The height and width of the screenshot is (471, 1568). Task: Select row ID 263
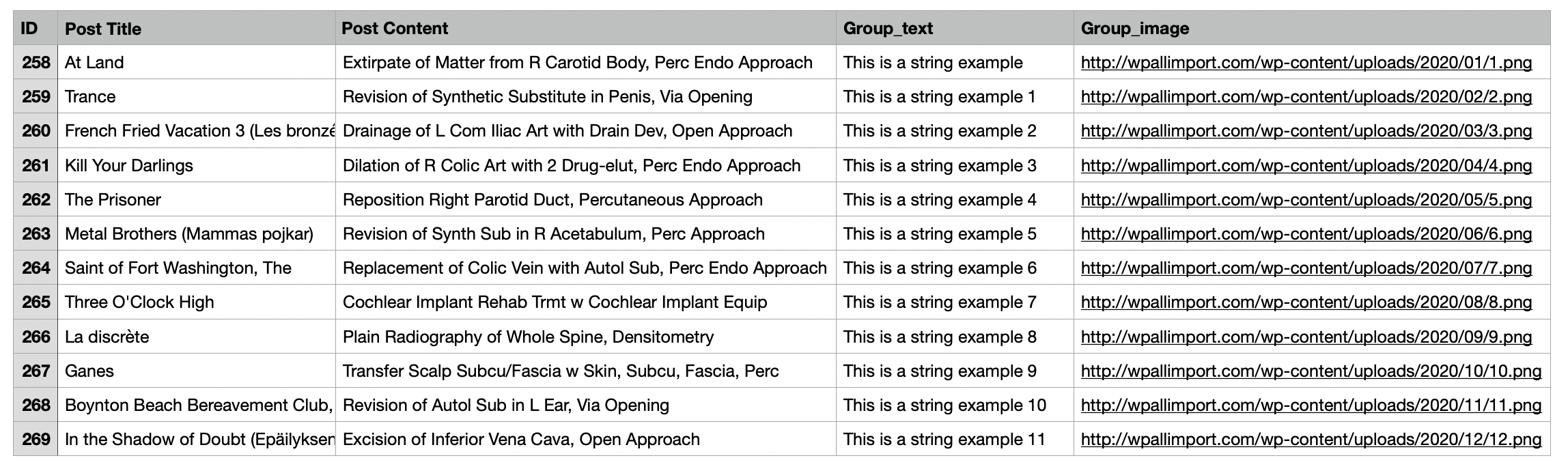click(x=36, y=234)
